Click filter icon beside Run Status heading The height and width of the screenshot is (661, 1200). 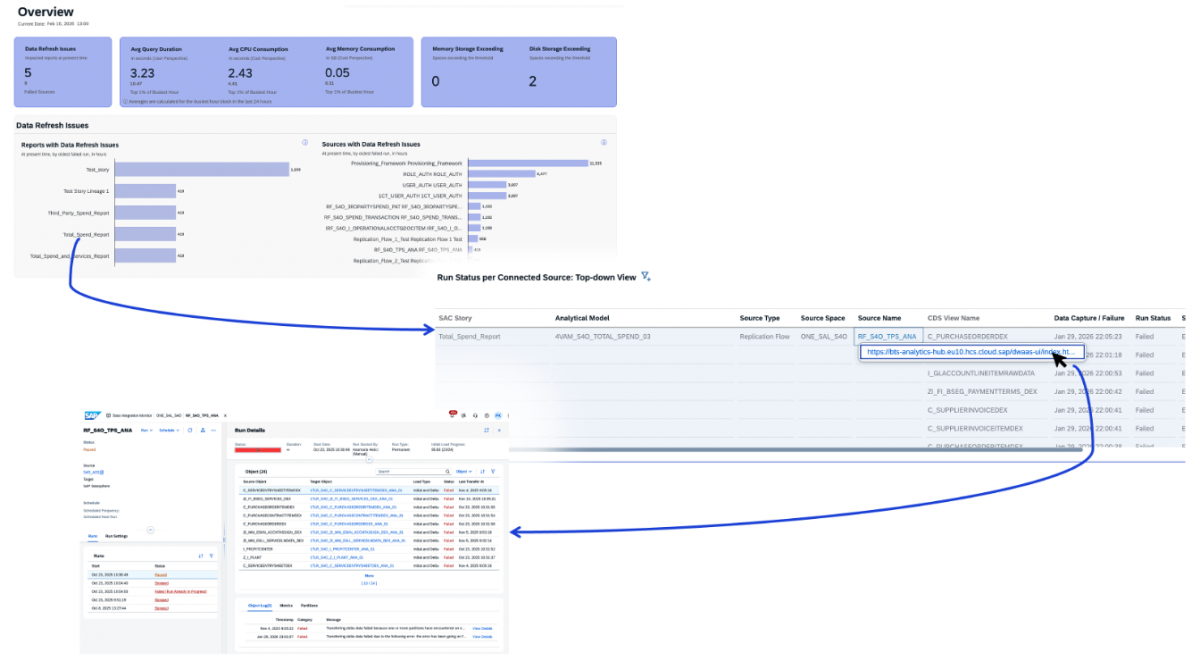pos(646,277)
